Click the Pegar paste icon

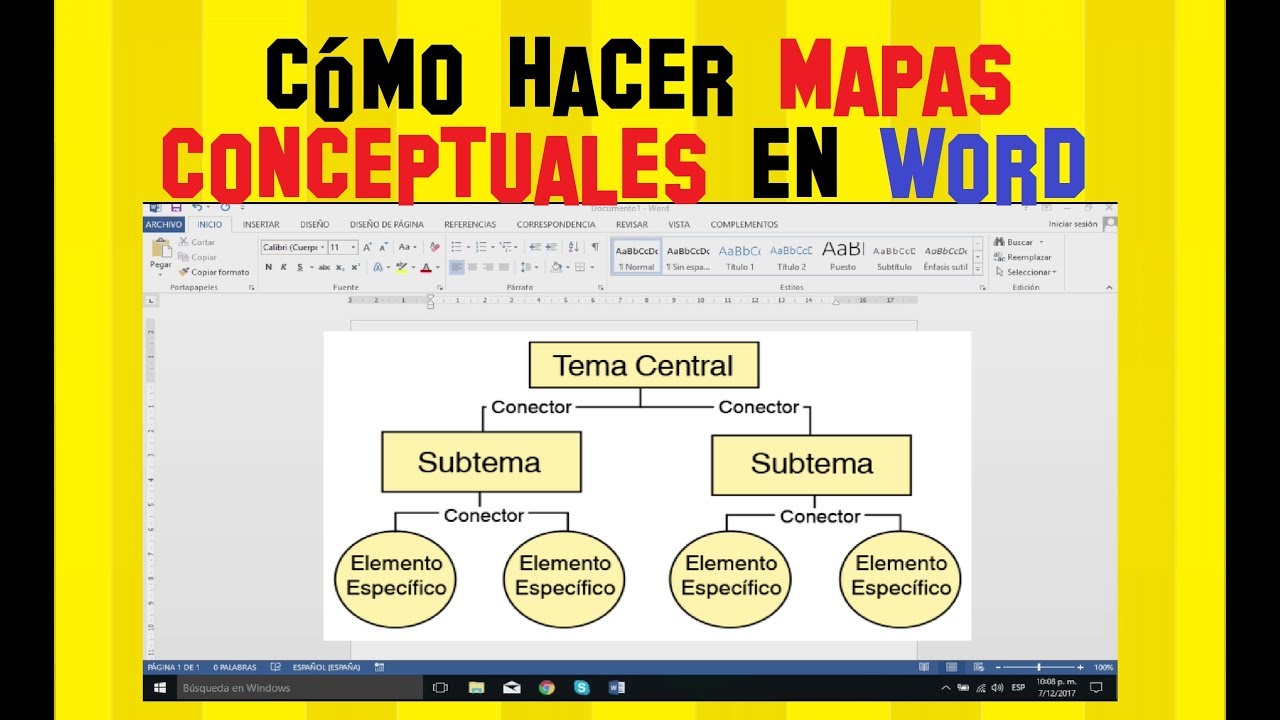(x=161, y=250)
